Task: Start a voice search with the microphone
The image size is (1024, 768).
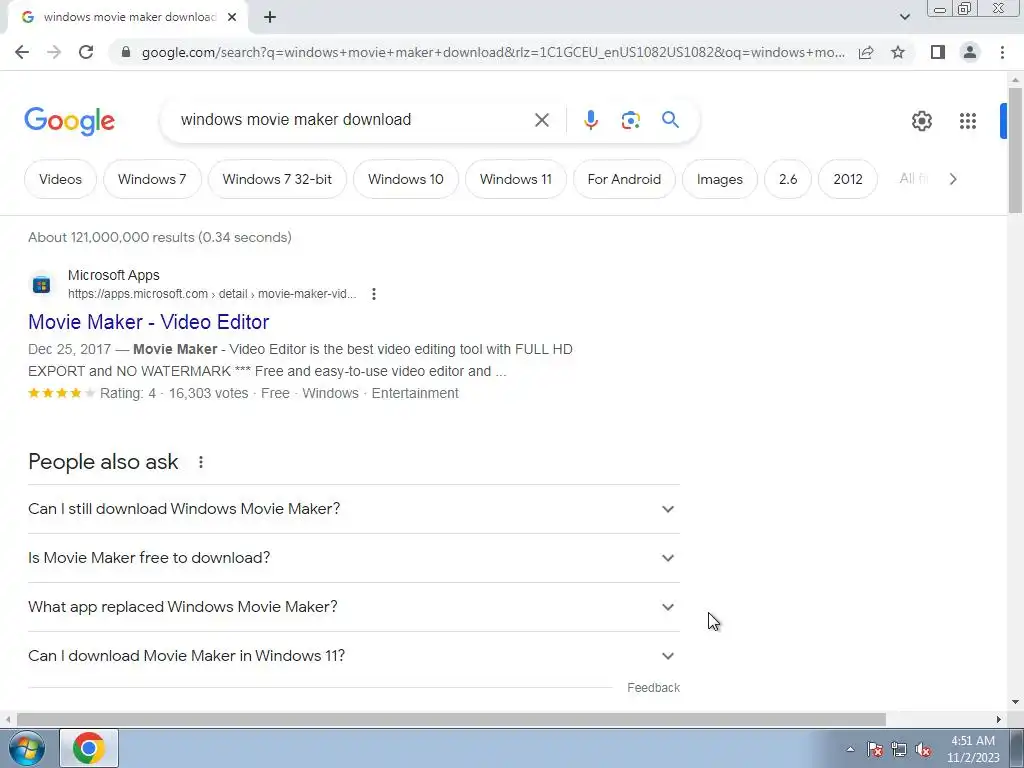Action: pyautogui.click(x=590, y=120)
